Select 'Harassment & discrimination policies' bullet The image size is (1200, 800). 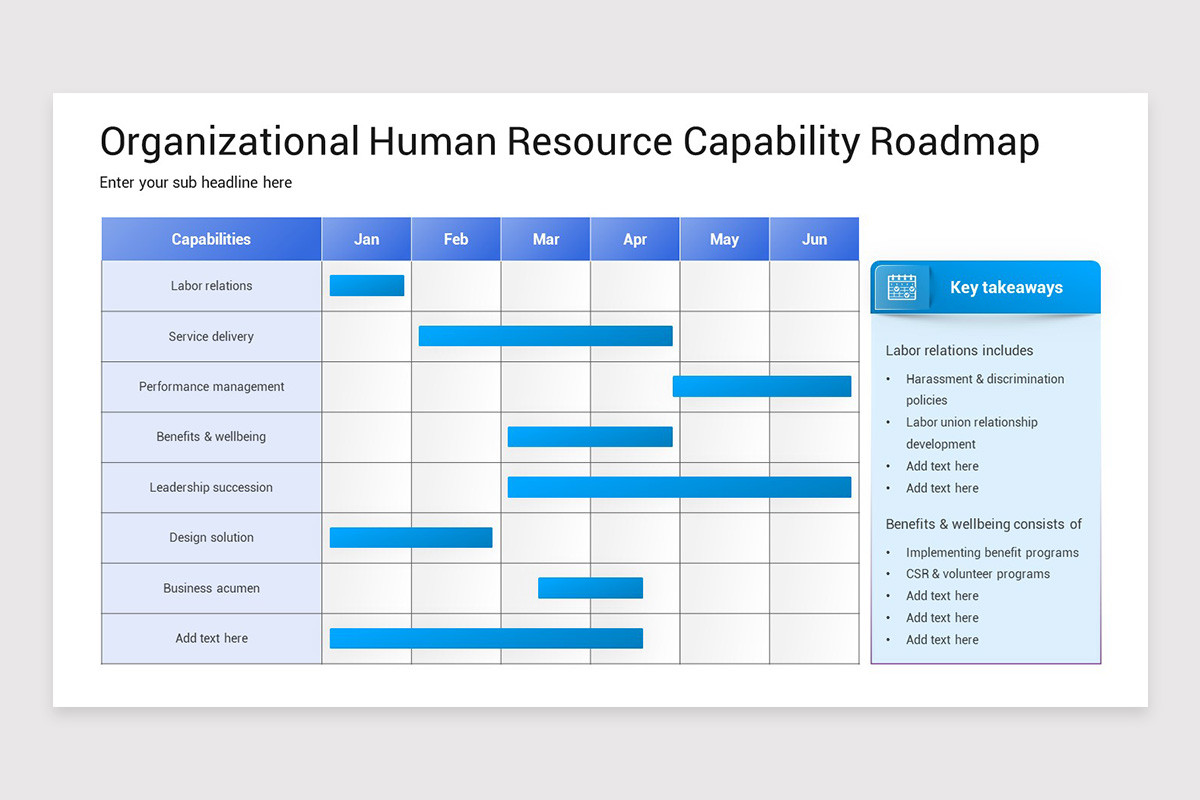pos(985,389)
